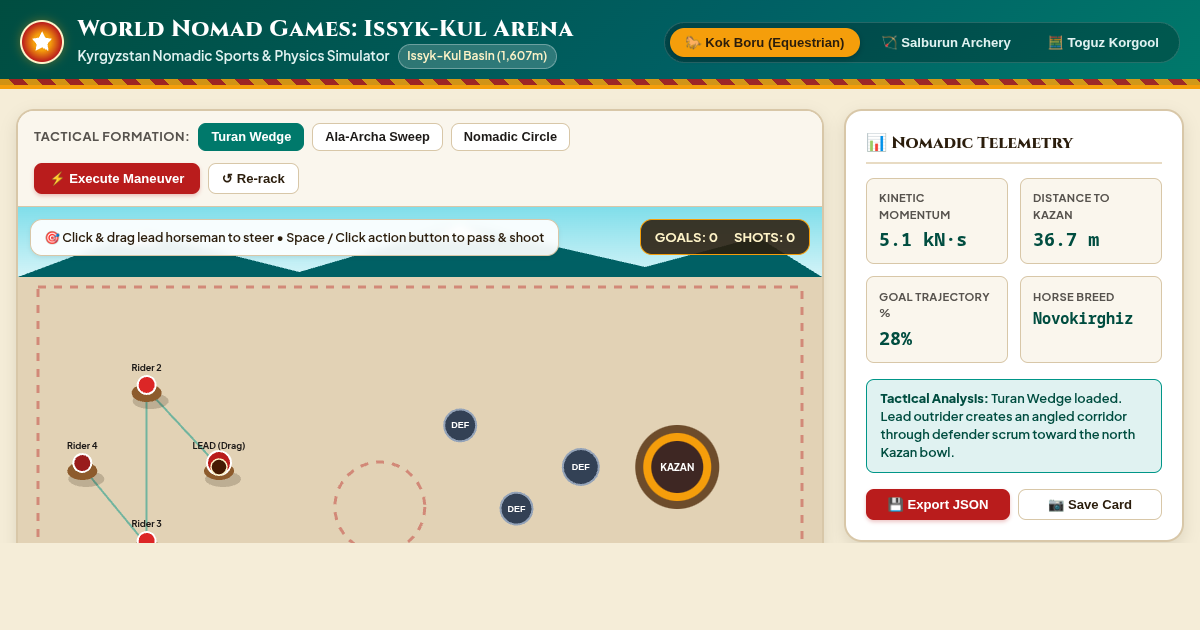Click the lowest DEF defender marker
This screenshot has height=630, width=1200.
click(x=516, y=508)
